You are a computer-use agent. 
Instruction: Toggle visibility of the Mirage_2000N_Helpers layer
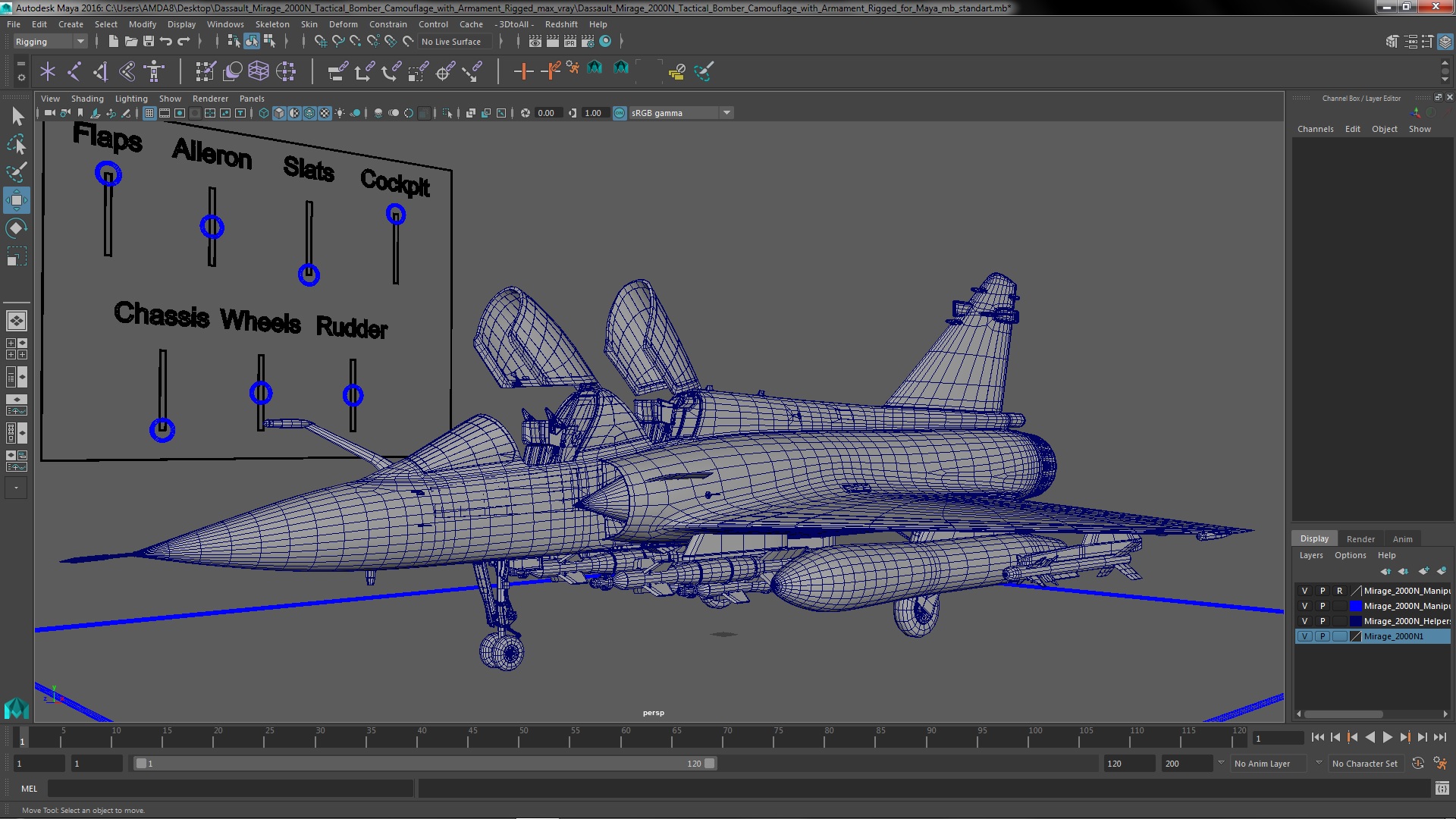click(1304, 622)
